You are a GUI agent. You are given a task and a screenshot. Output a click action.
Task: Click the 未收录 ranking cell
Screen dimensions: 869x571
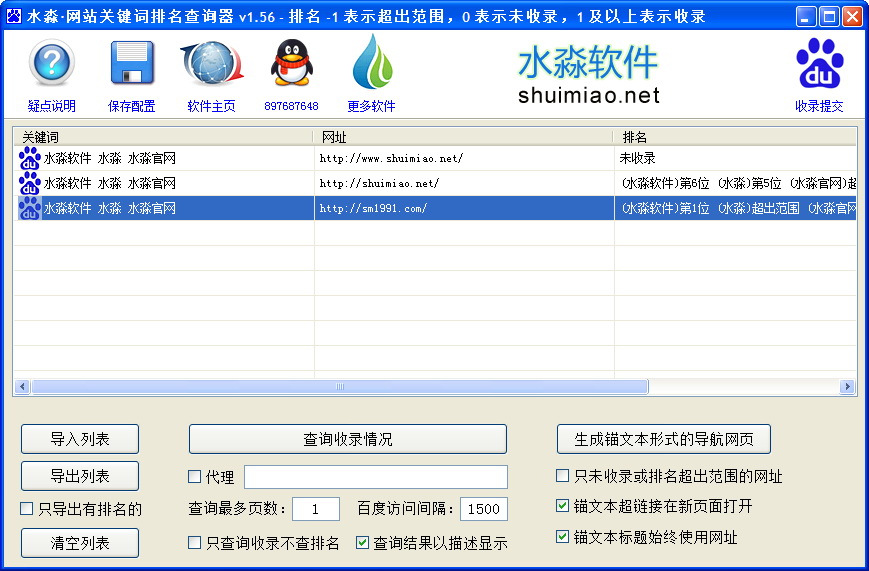(735, 159)
